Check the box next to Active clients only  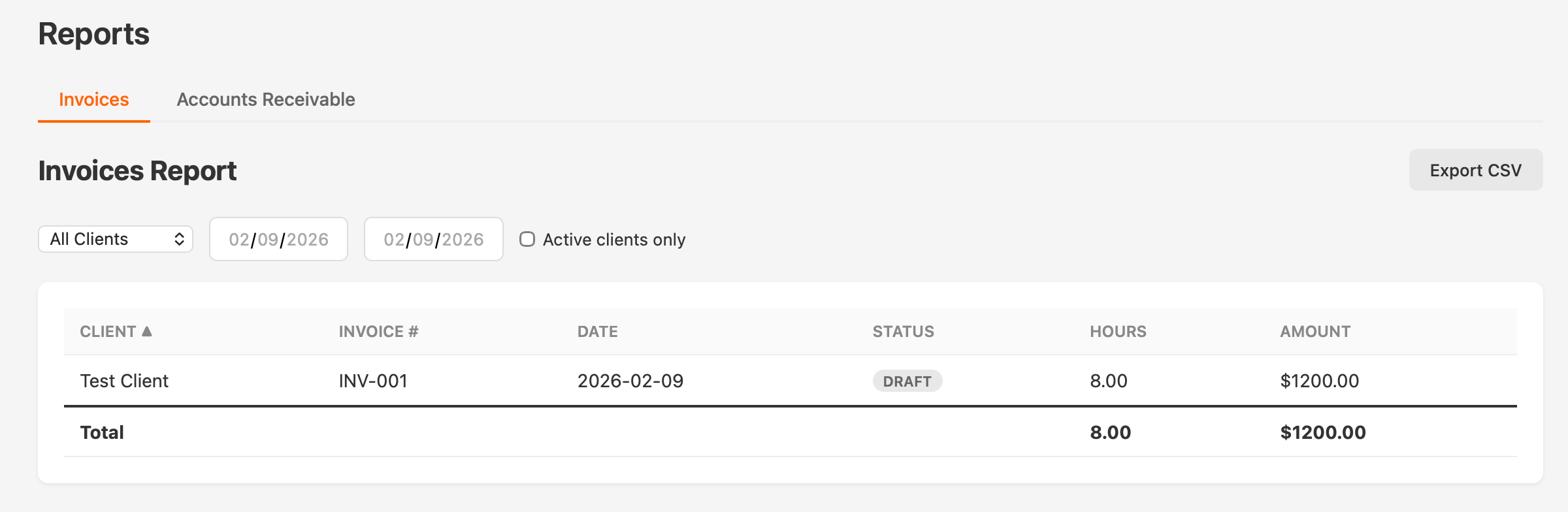coord(527,239)
